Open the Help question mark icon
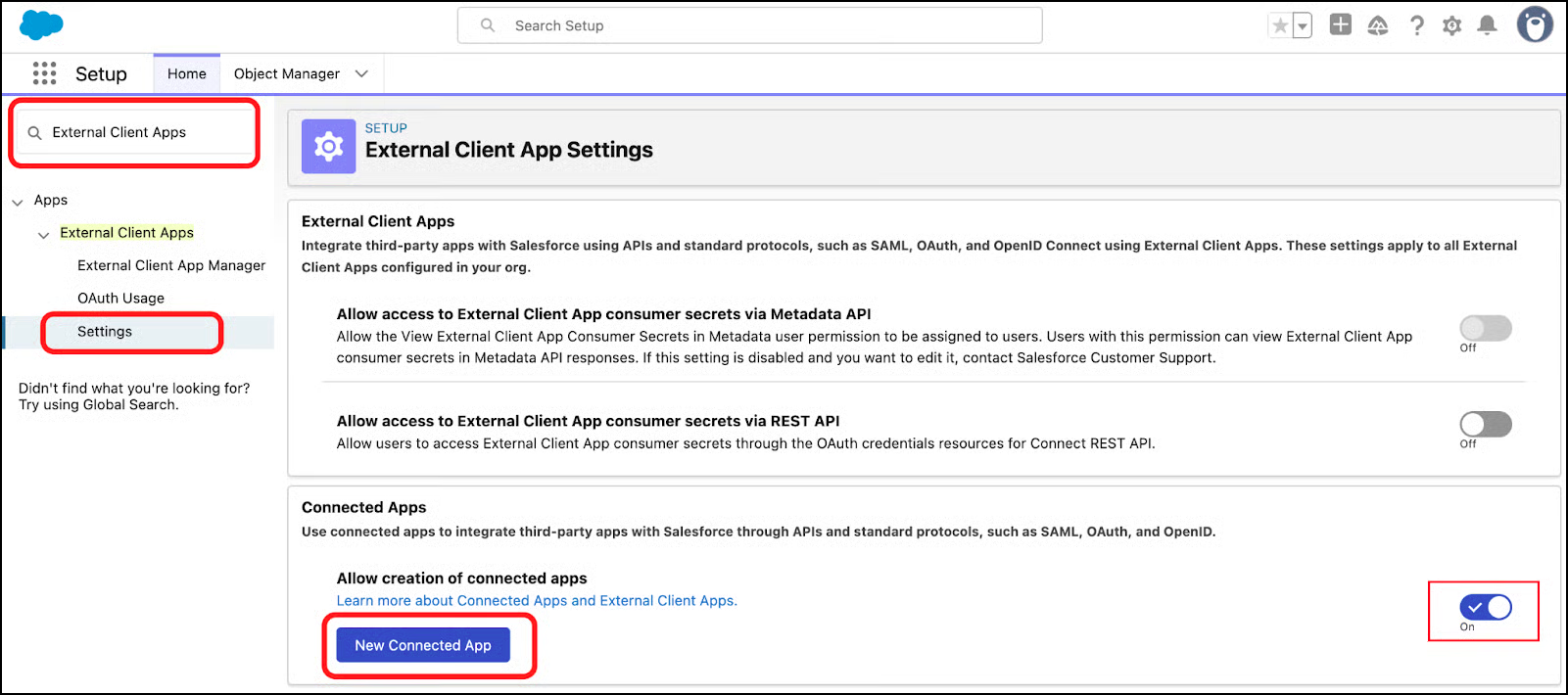The height and width of the screenshot is (695, 1568). tap(1416, 26)
